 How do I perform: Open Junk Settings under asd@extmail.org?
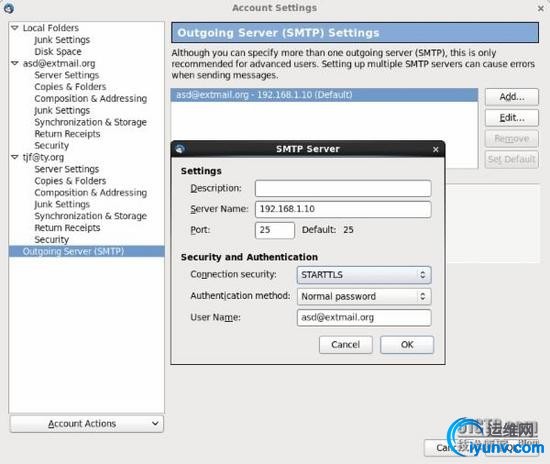point(62,110)
